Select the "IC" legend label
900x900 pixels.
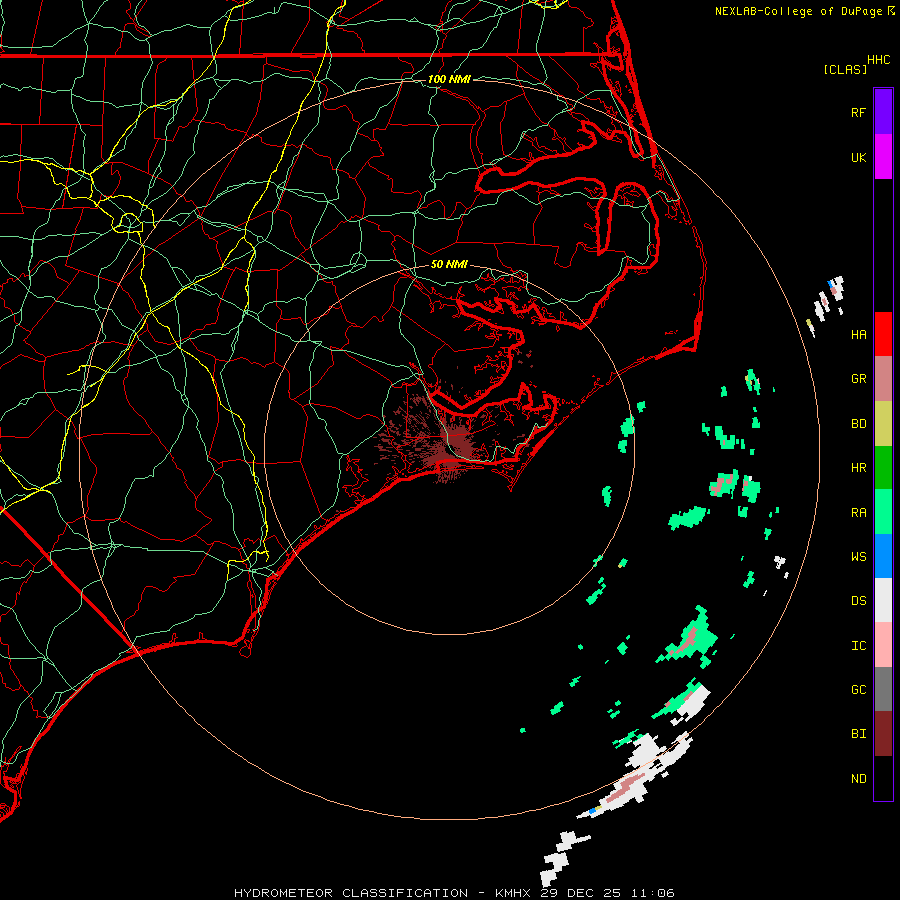click(858, 646)
